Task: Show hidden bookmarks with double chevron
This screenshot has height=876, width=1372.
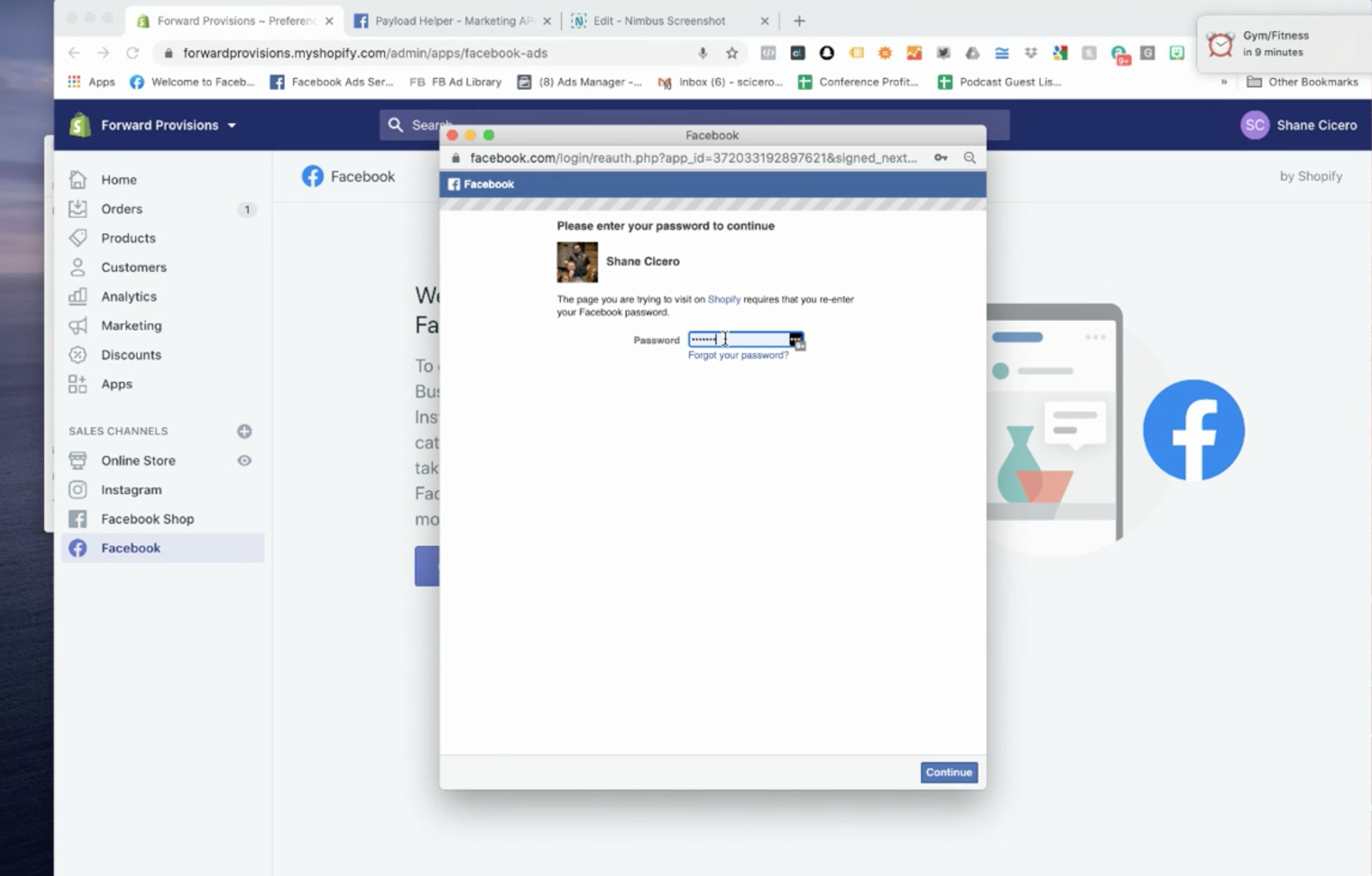Action: (1224, 82)
